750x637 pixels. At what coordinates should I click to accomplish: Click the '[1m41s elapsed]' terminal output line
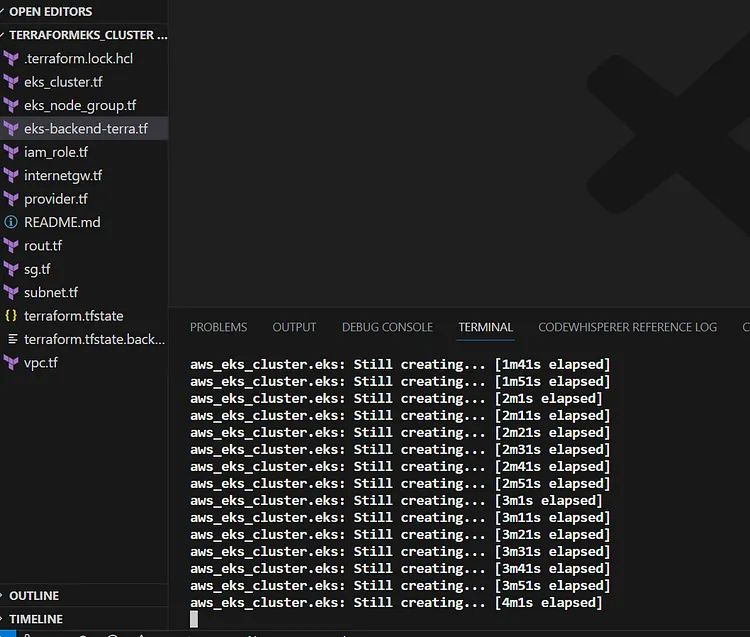400,364
